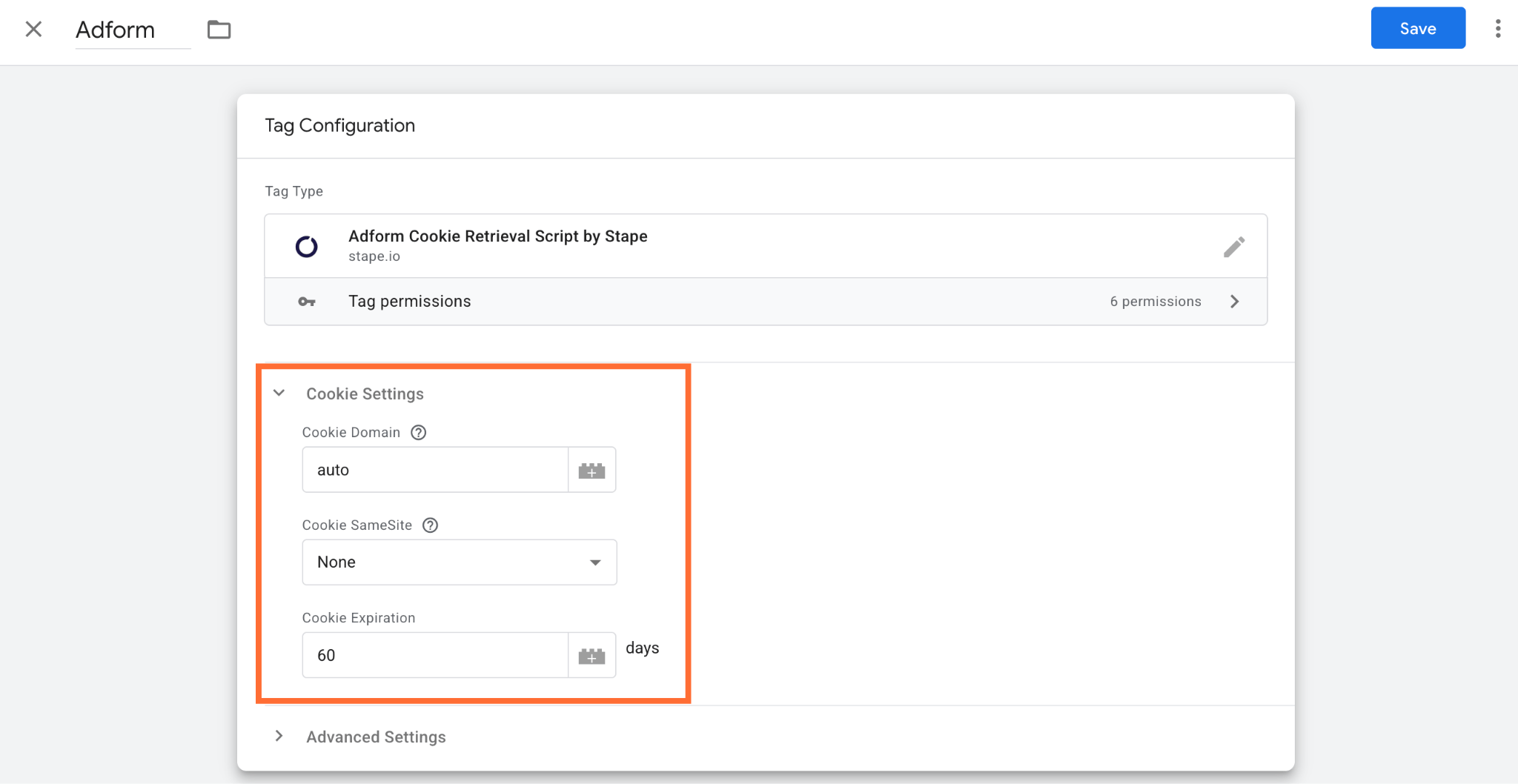Click the Tag Configuration heading
The image size is (1518, 784).
[340, 125]
